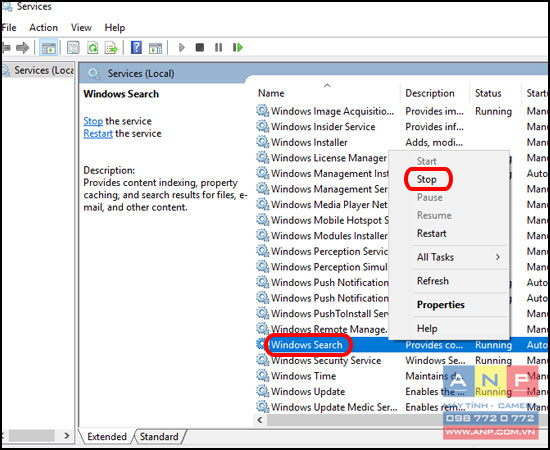This screenshot has width=550, height=450.
Task: Click the Restart Service toolbar icon
Action: [x=237, y=47]
